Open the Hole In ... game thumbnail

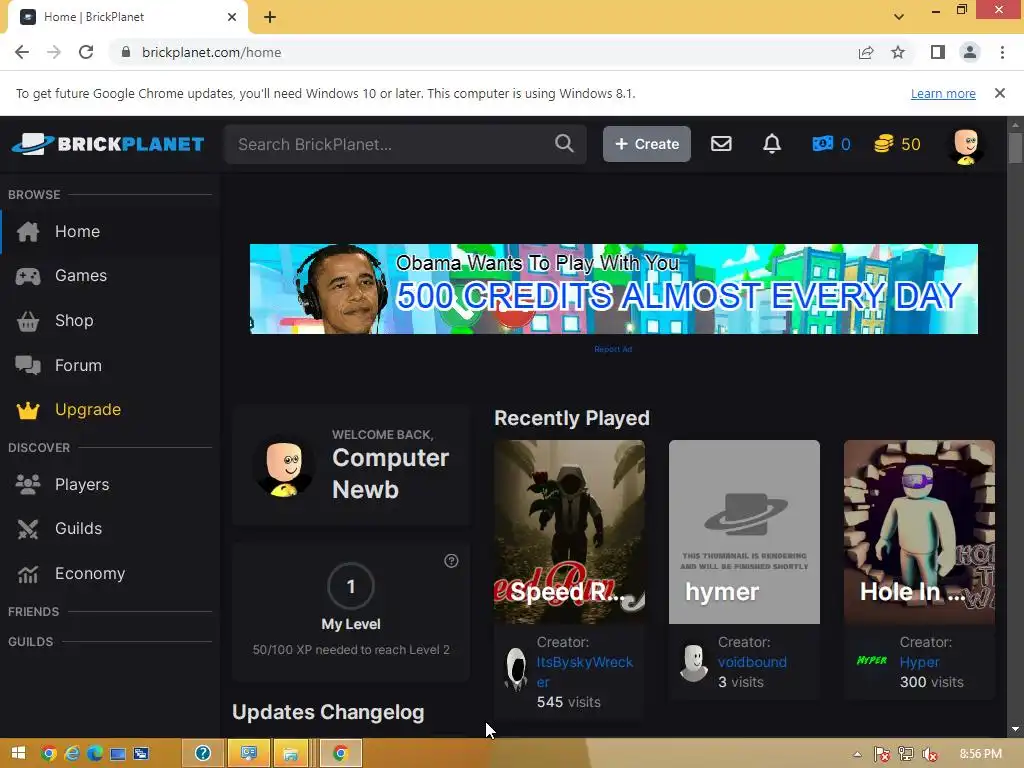920,532
